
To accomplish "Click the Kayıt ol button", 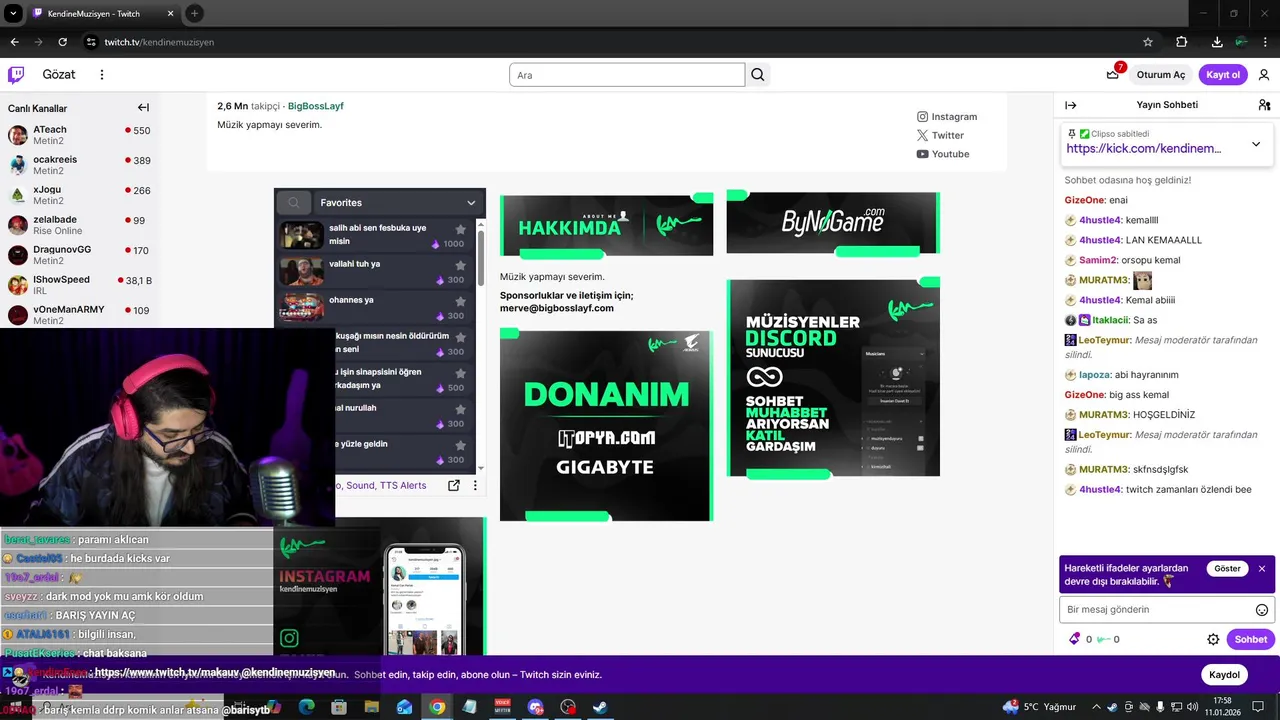I will click(x=1223, y=75).
